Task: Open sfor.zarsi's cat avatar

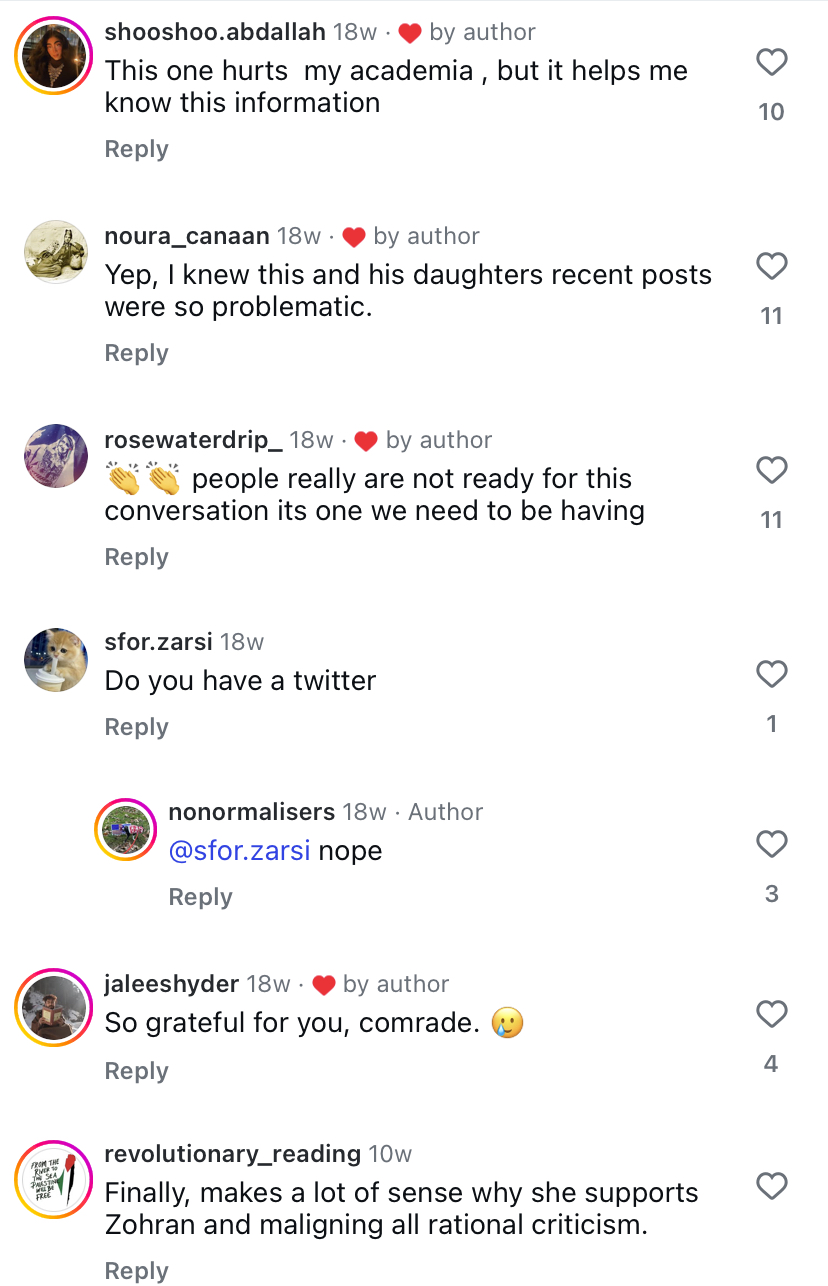Action: tap(55, 660)
